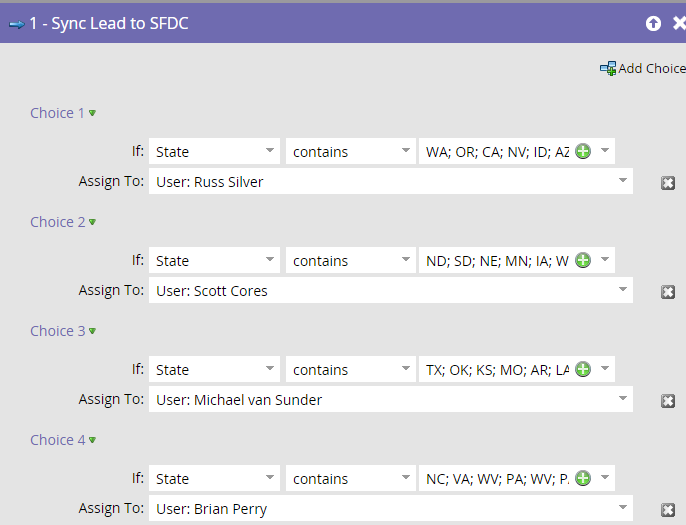Remove Choice 1 with its delete icon
The image size is (686, 525).
(x=668, y=182)
